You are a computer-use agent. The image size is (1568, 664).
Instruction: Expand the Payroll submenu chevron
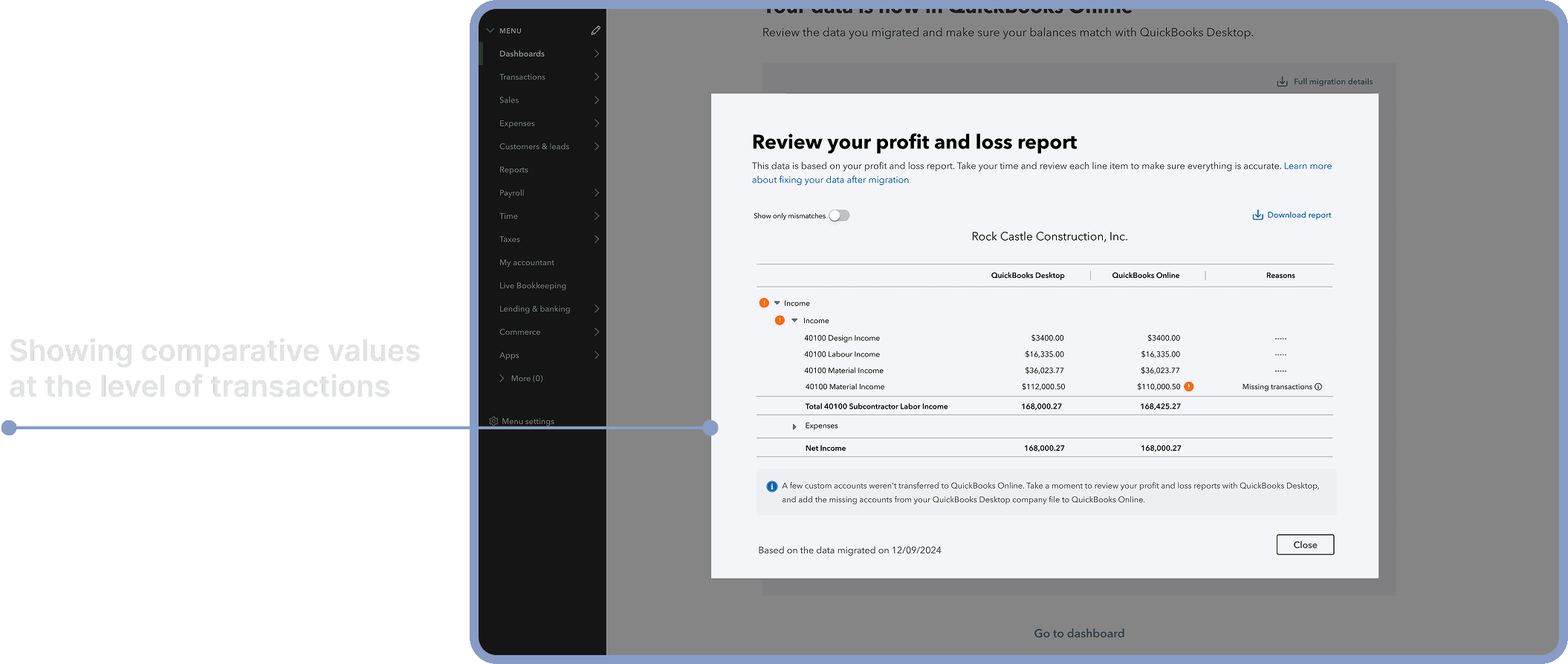coord(597,192)
